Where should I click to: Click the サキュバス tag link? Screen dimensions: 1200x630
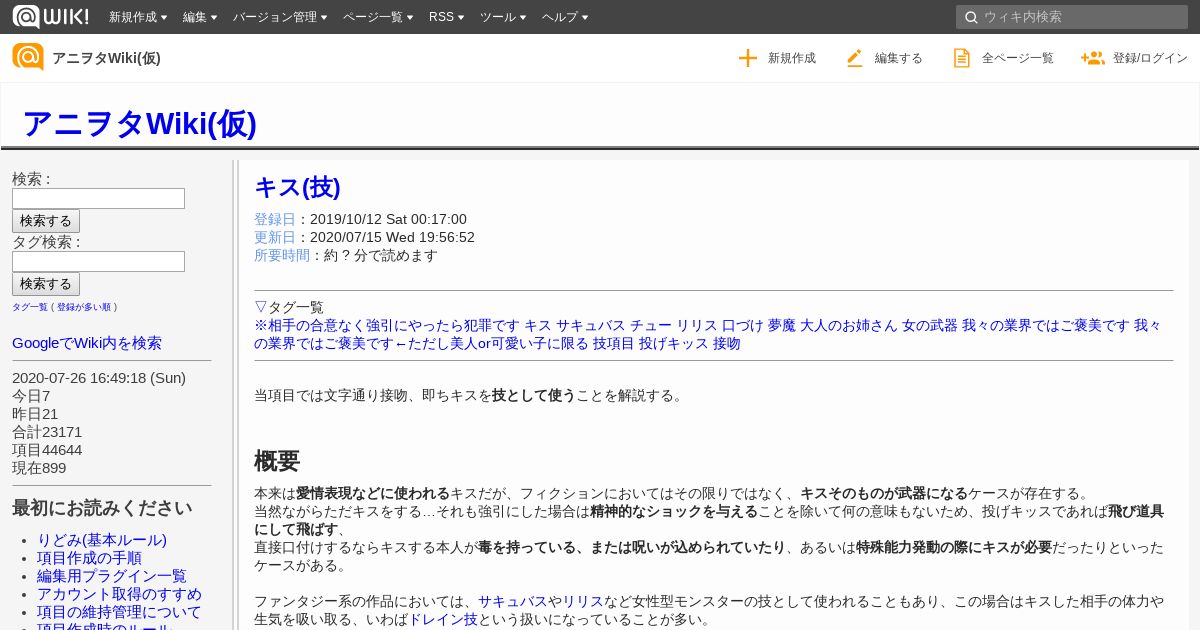591,325
